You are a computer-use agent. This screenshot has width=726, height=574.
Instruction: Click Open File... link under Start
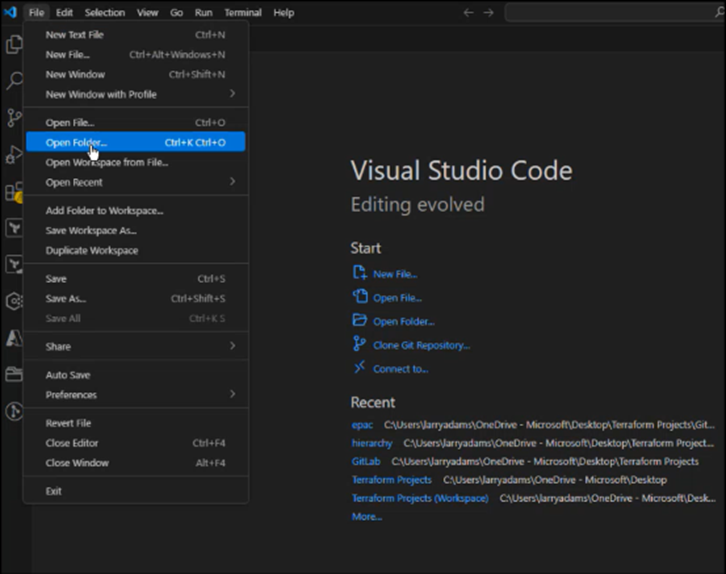(397, 298)
